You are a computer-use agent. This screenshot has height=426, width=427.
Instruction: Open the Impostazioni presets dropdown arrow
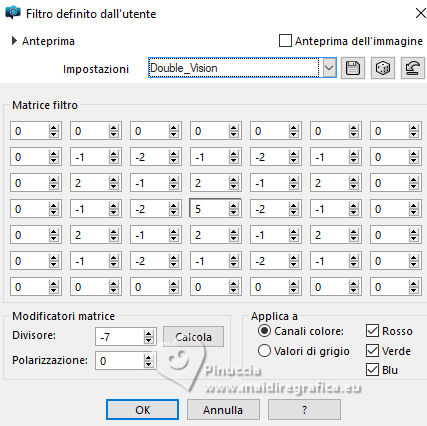pos(329,68)
